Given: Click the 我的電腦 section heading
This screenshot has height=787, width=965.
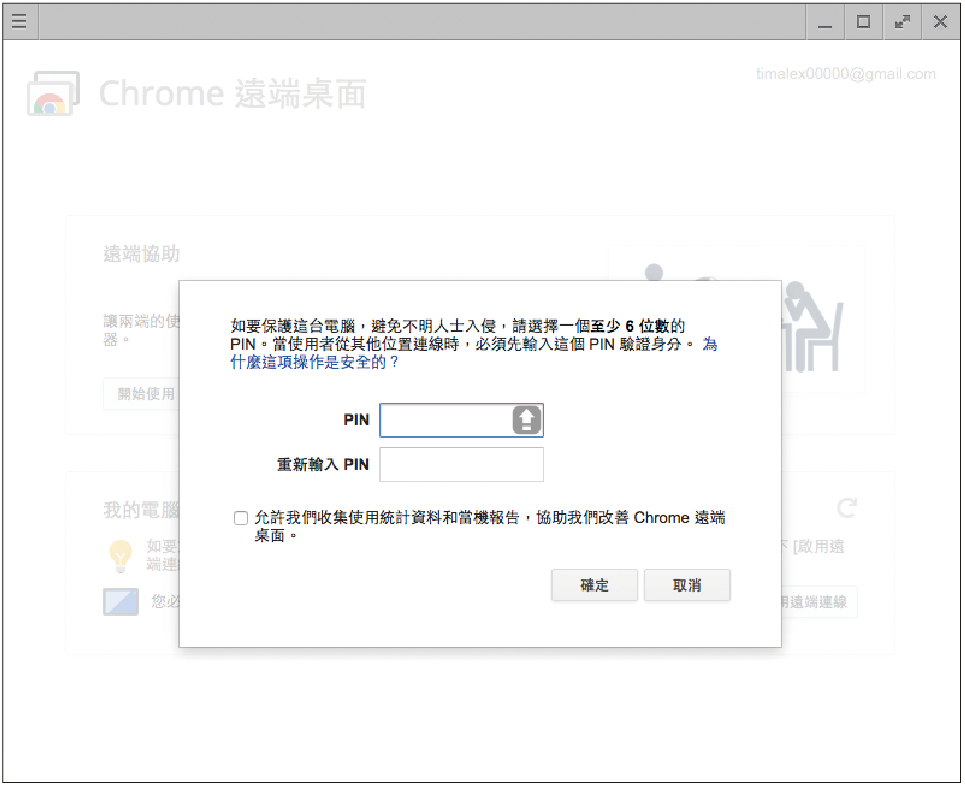Looking at the screenshot, I should coord(142,509).
